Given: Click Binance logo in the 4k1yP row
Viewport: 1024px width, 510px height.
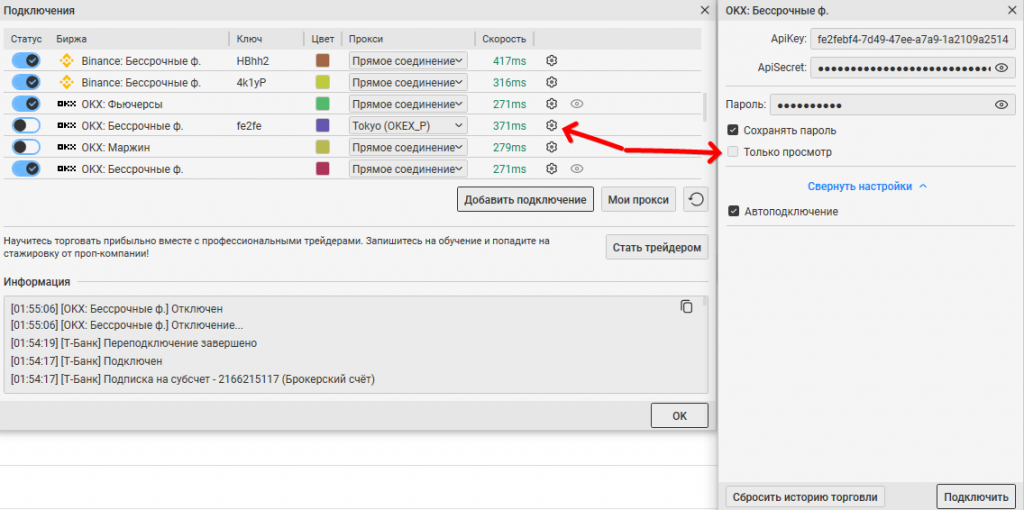Looking at the screenshot, I should click(66, 82).
